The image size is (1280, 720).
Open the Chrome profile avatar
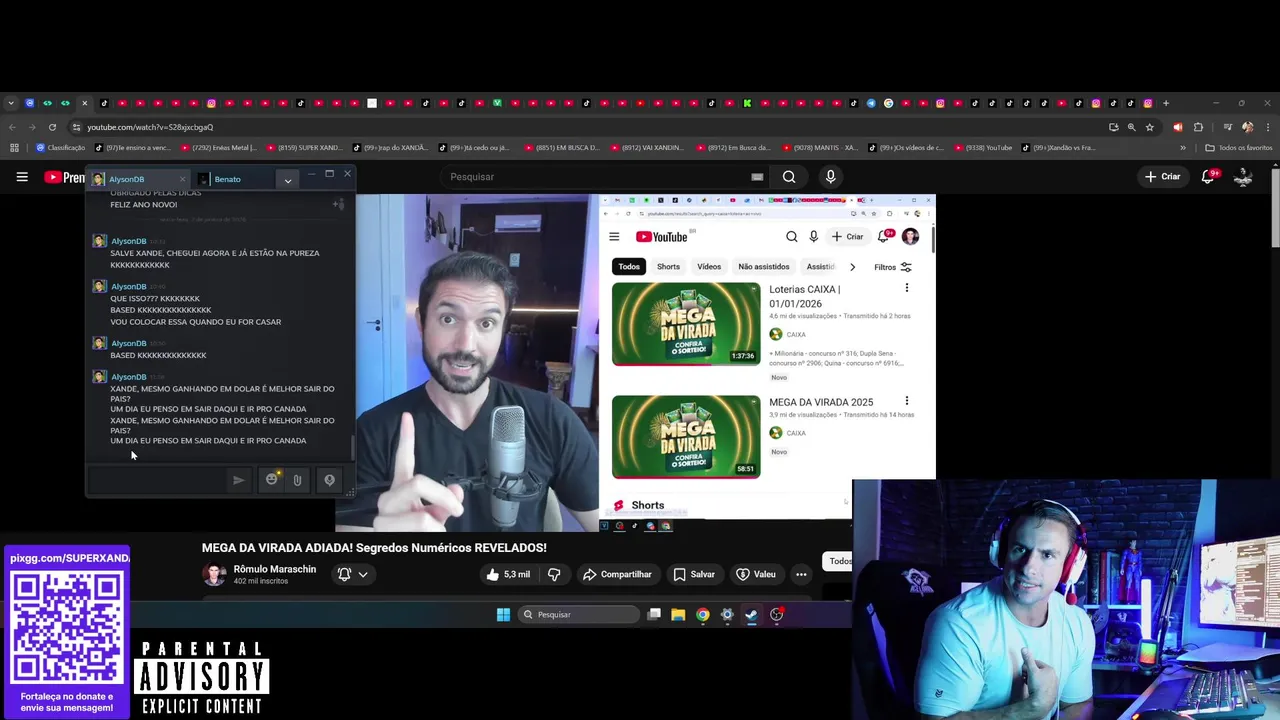1247,127
